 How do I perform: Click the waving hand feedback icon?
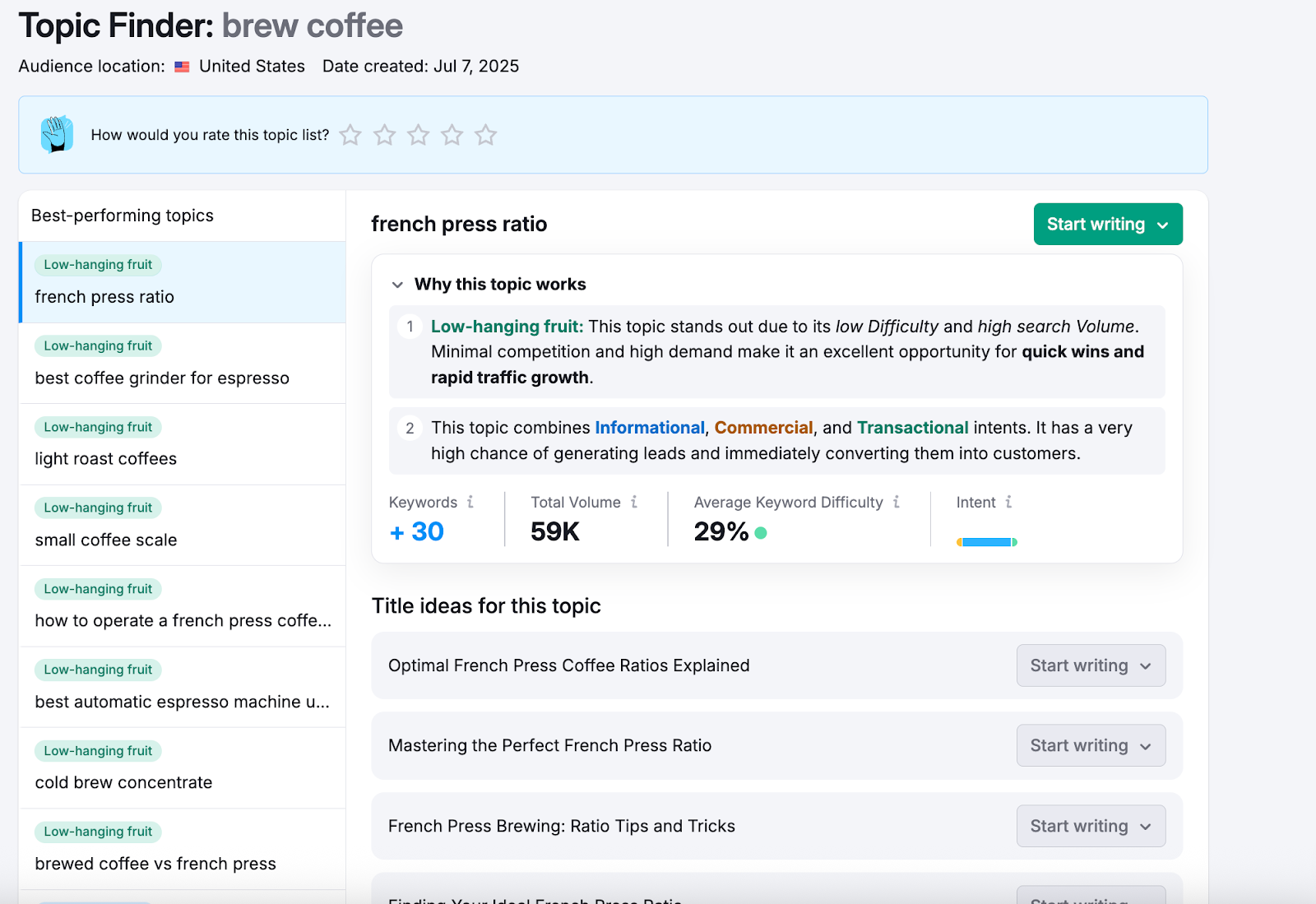tap(57, 134)
